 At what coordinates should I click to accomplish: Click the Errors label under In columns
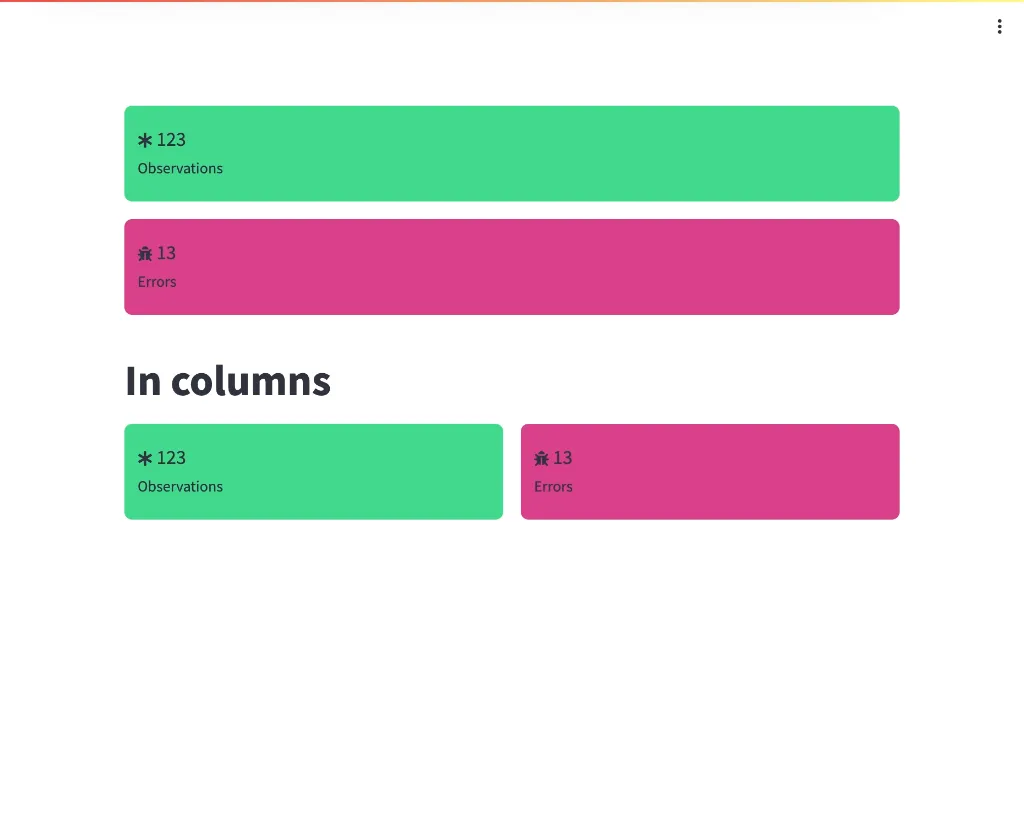tap(553, 487)
